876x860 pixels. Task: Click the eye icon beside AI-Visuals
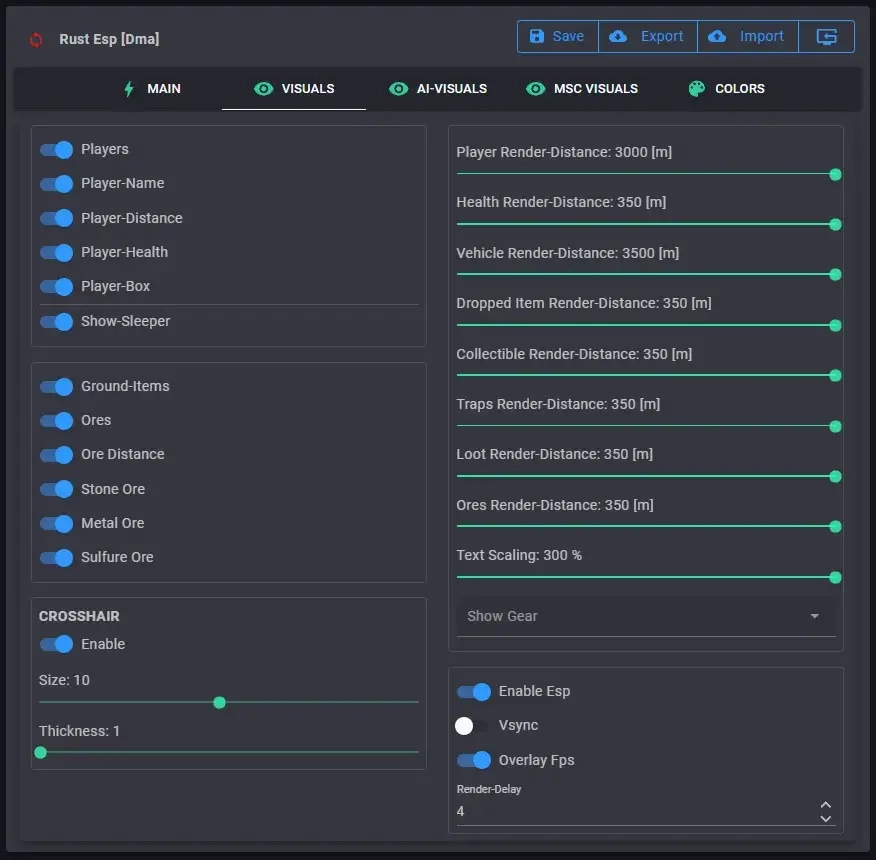399,89
